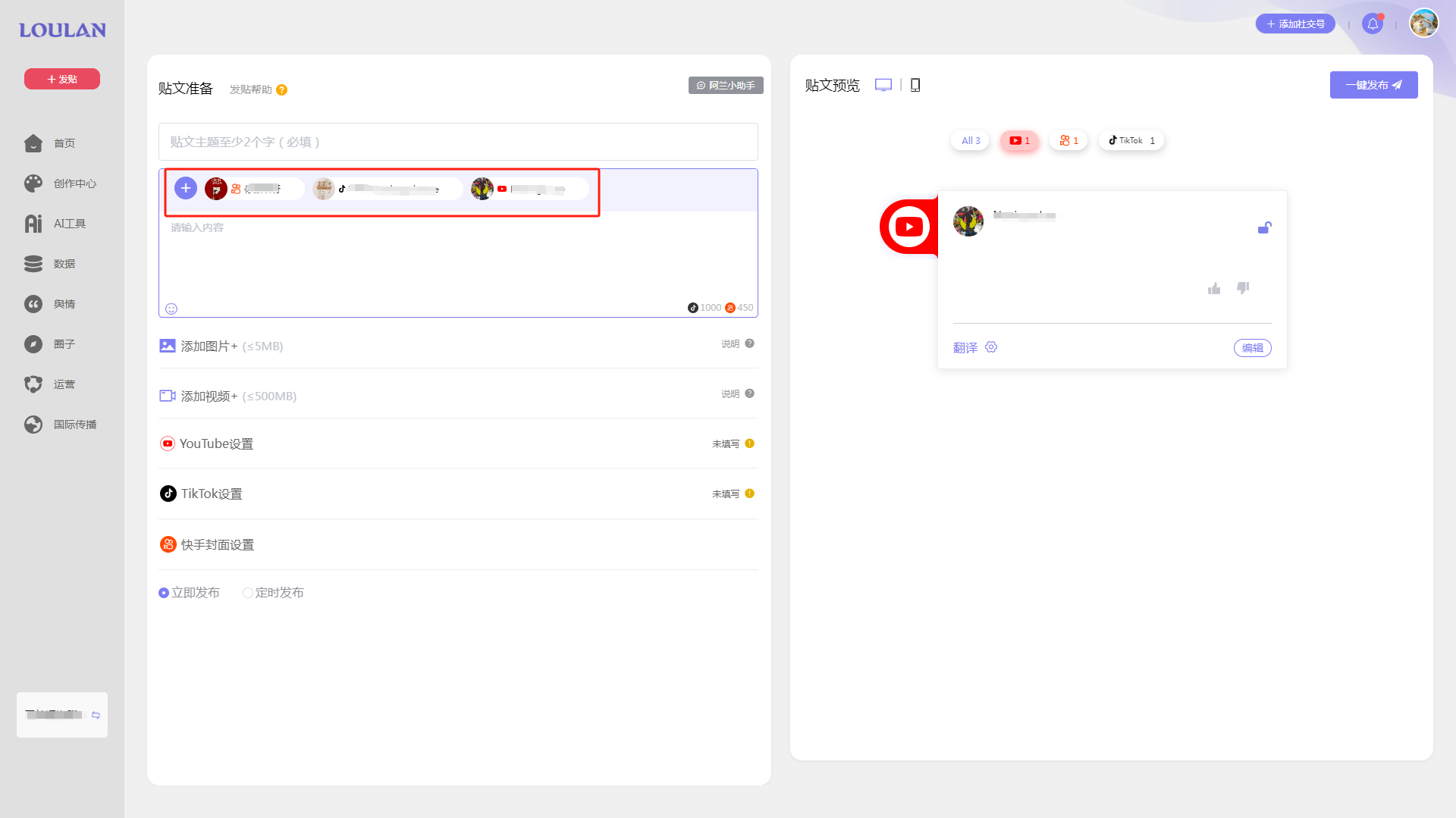Click 说明 help icon for 添加视频
The height and width of the screenshot is (818, 1456).
749,393
